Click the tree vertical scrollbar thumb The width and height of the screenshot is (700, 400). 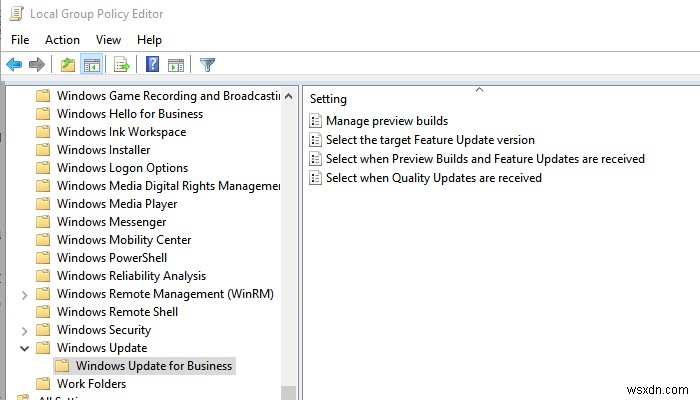tap(288, 392)
